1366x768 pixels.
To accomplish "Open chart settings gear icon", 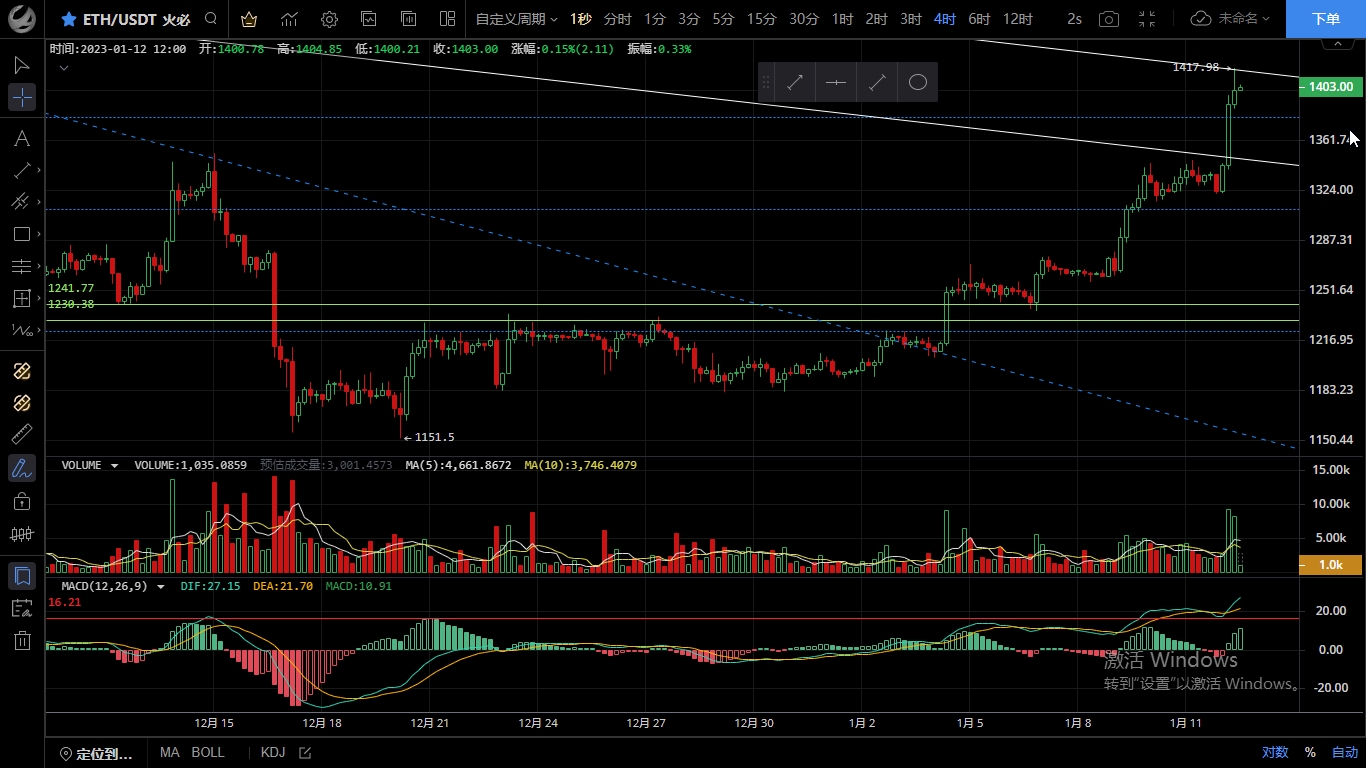I will click(x=329, y=19).
